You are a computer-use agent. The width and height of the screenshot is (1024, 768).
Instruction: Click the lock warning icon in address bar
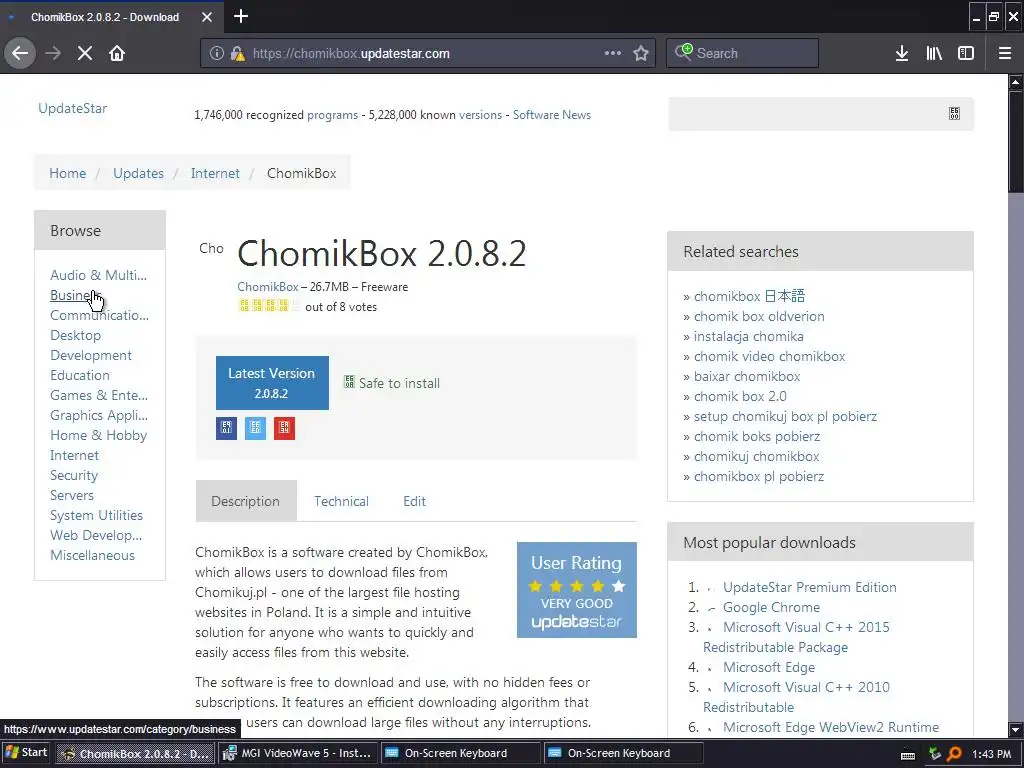pyautogui.click(x=237, y=53)
